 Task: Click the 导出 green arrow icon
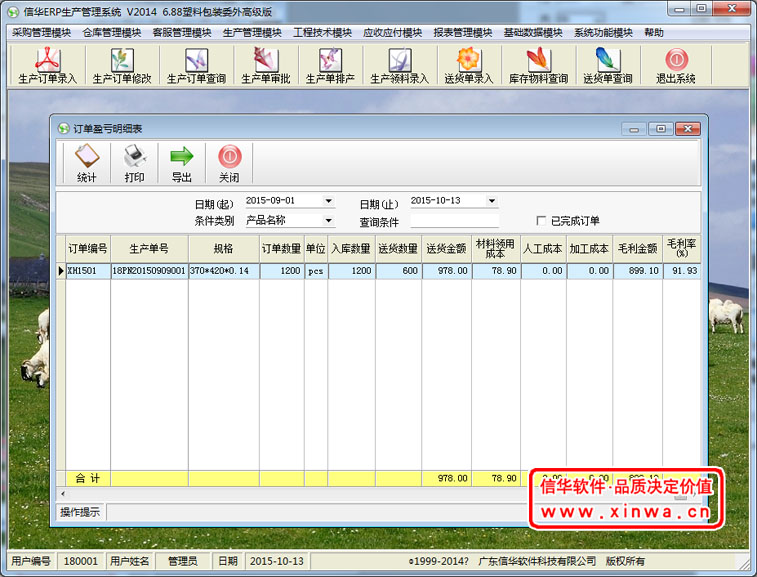tap(182, 163)
